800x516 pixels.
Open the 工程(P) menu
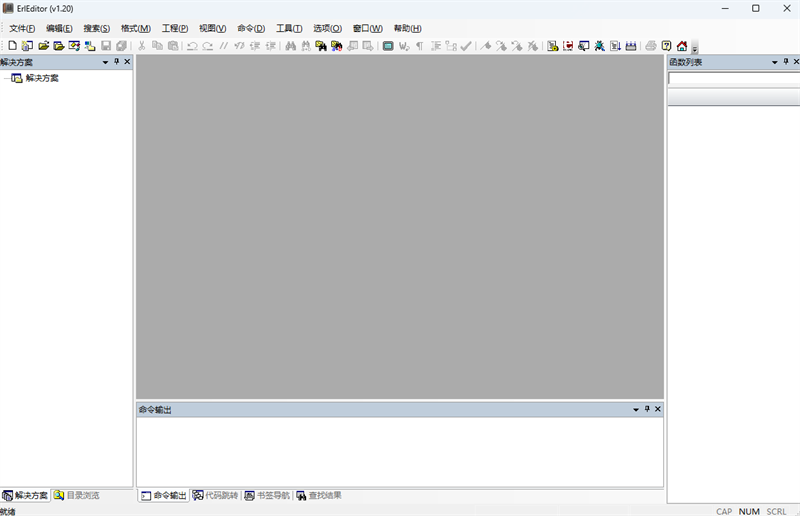175,29
